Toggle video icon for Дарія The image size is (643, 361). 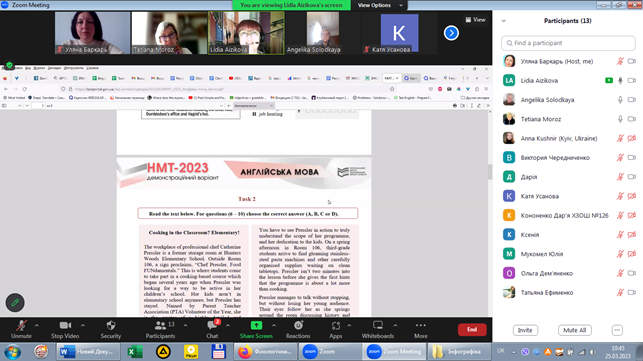coord(632,177)
